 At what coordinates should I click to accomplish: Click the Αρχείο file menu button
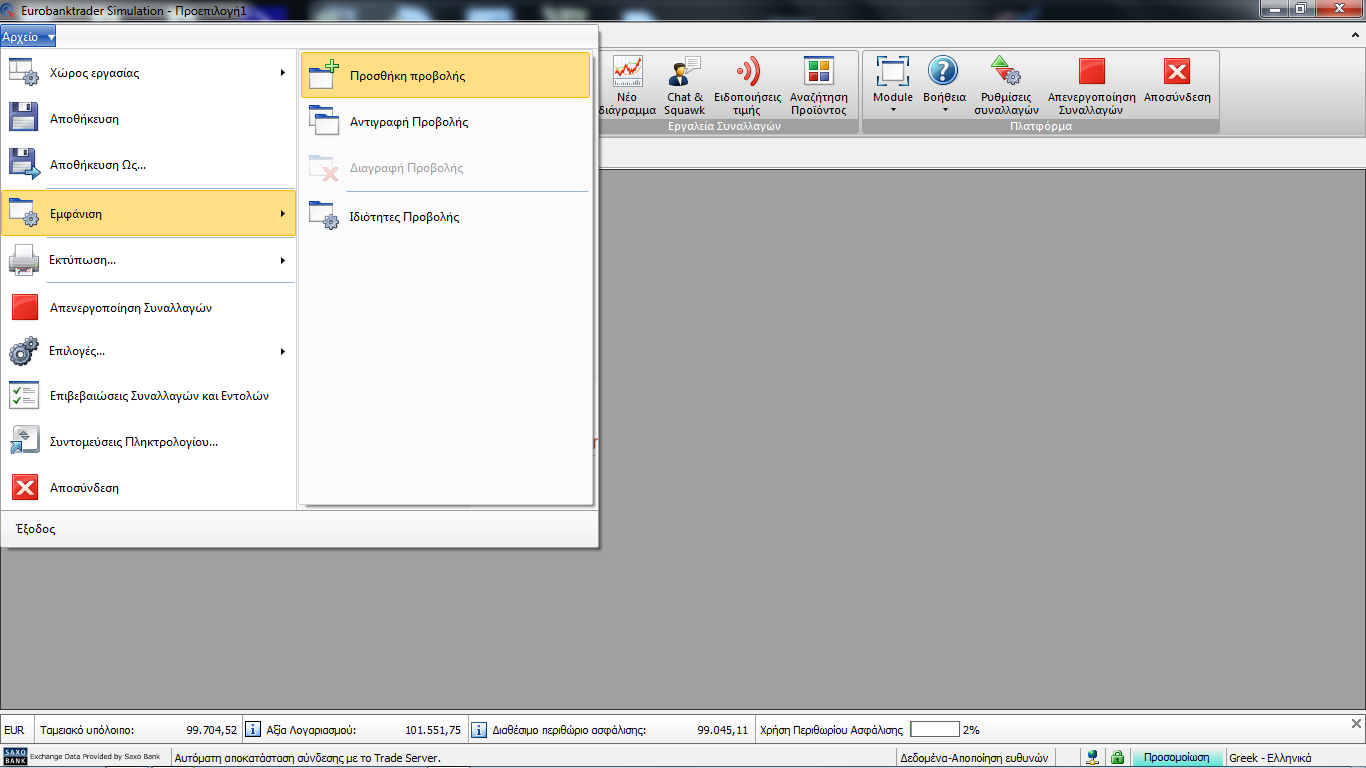click(x=28, y=37)
